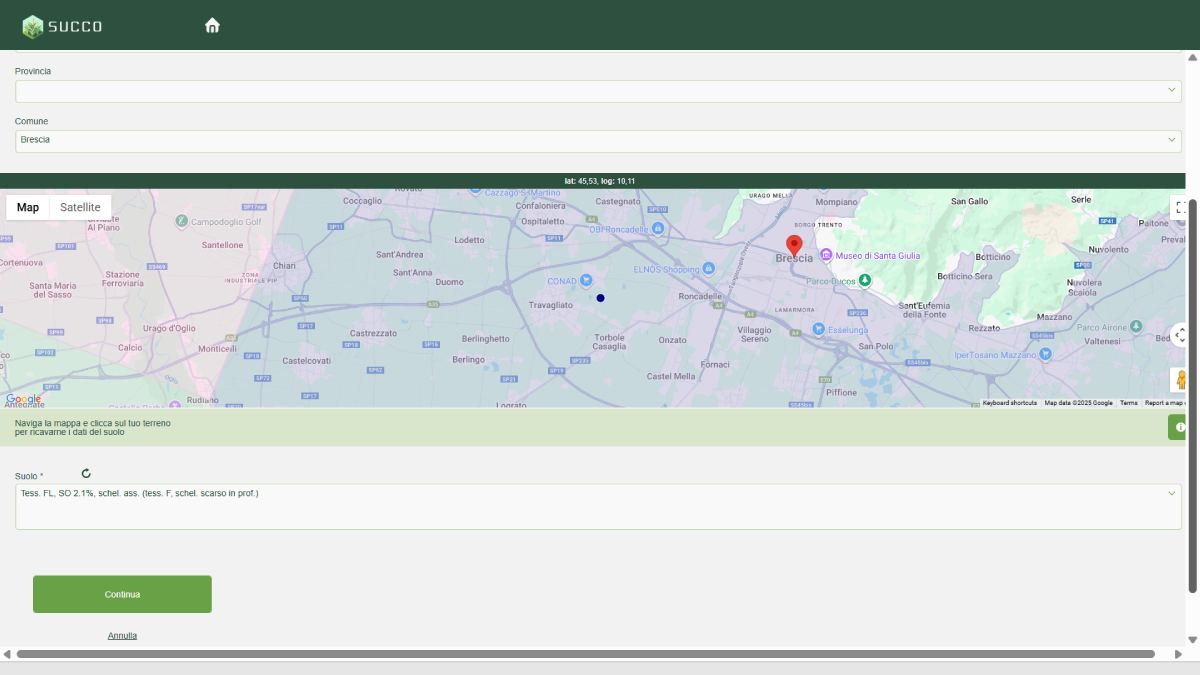The height and width of the screenshot is (675, 1200).
Task: Toggle the map fullscreen control
Action: (1183, 208)
